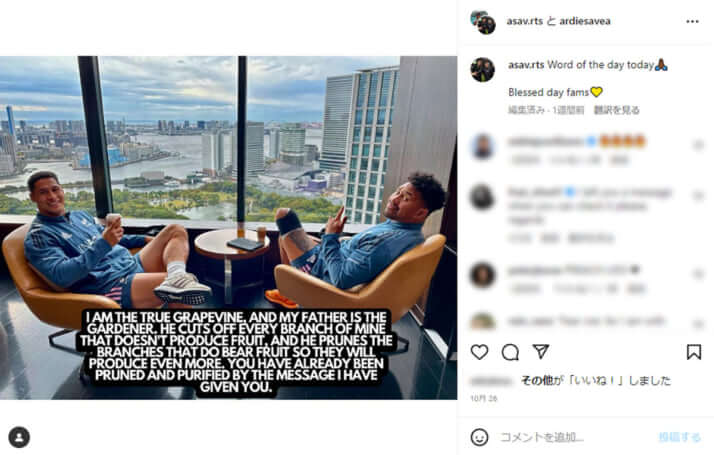Like the third comment with small heart
Viewport: 714px width, 455px height.
pyautogui.click(x=698, y=274)
